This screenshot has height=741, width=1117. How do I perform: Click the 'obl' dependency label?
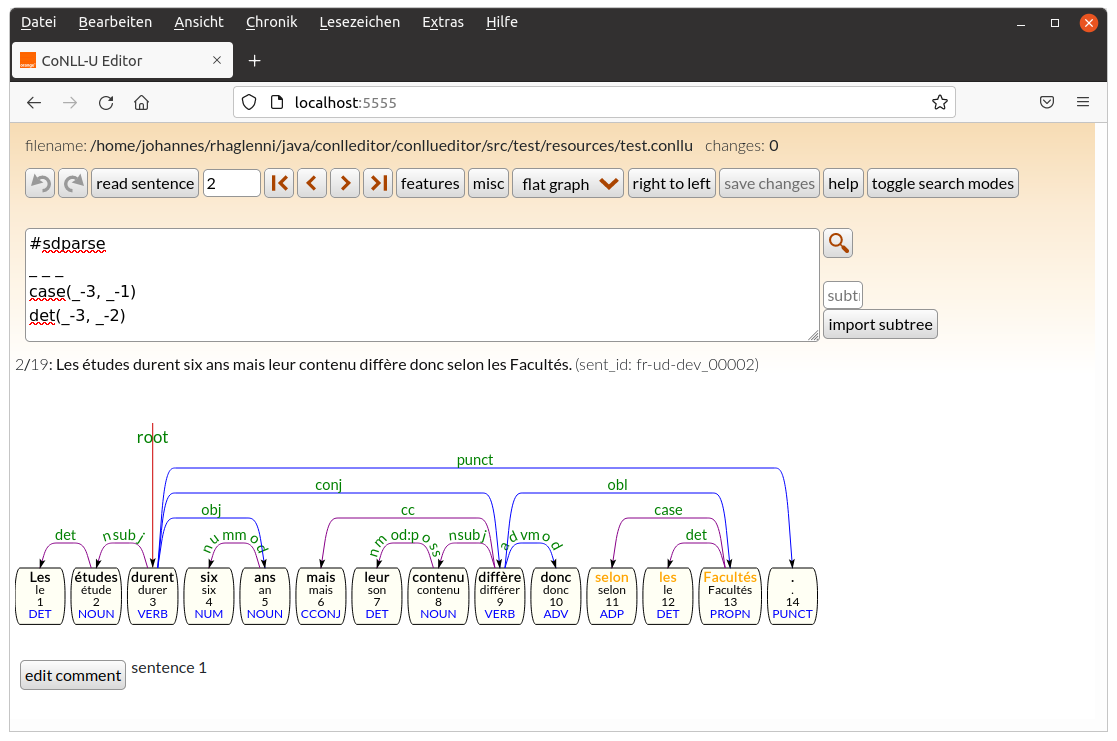(x=617, y=485)
